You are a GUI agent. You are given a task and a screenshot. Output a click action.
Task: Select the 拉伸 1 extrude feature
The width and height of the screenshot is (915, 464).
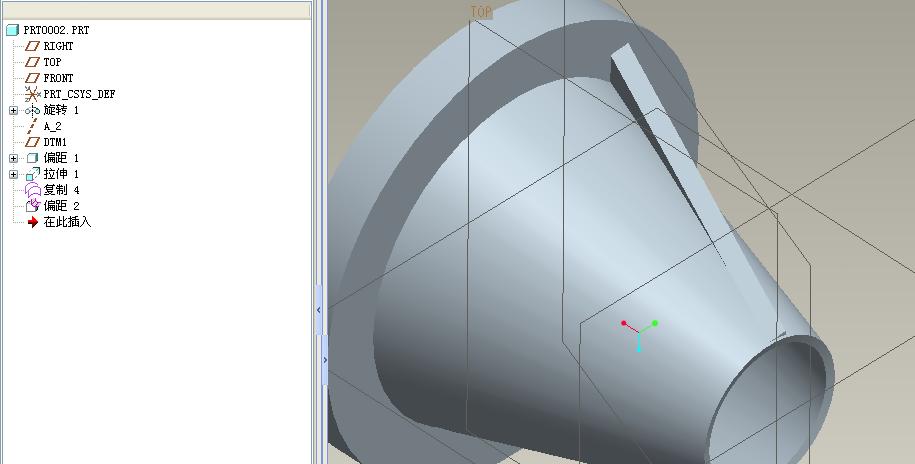(x=61, y=174)
